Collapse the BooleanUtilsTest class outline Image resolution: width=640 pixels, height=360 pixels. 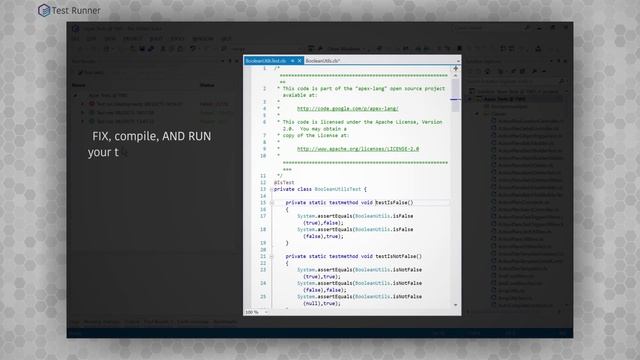tap(271, 189)
